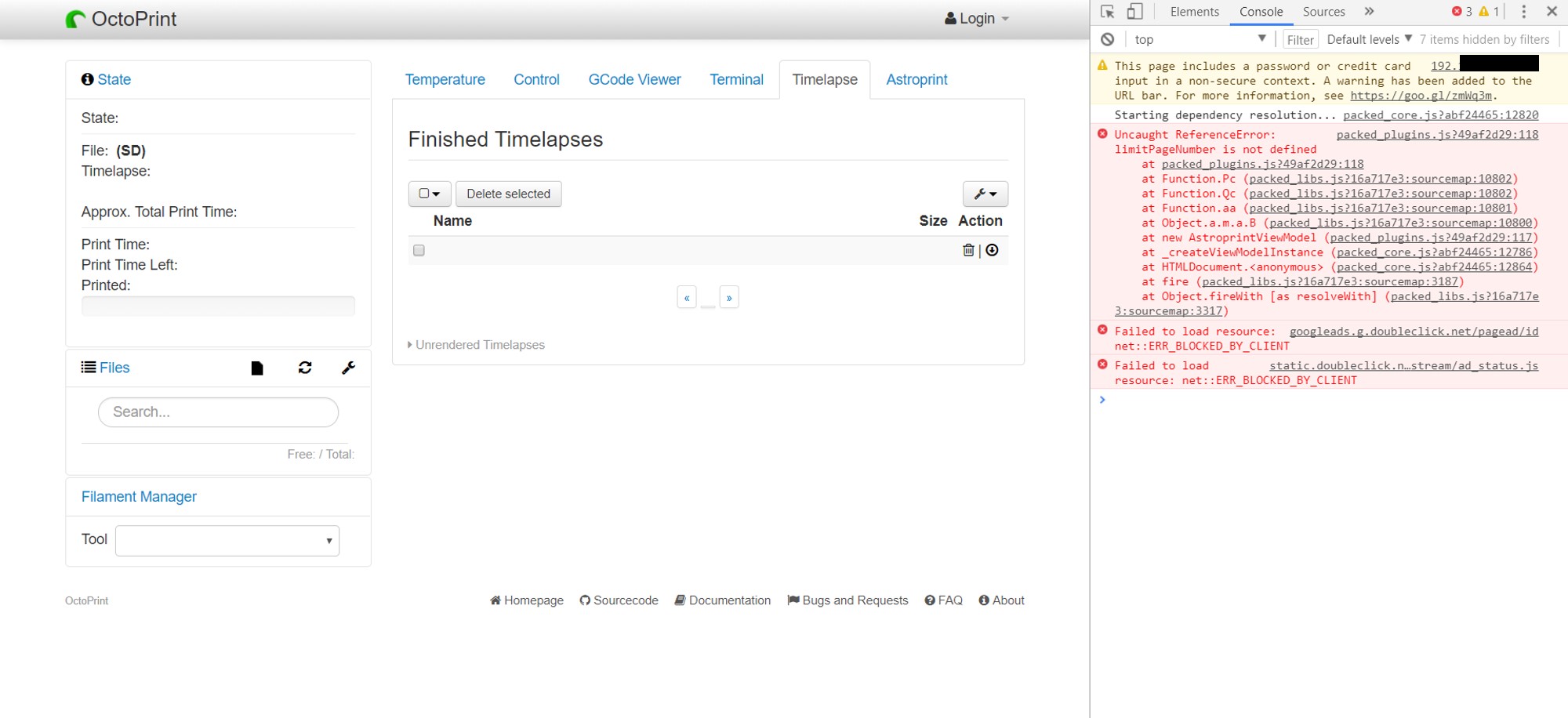Image resolution: width=1568 pixels, height=718 pixels.
Task: Click the SD card file icon in Files
Action: [257, 368]
